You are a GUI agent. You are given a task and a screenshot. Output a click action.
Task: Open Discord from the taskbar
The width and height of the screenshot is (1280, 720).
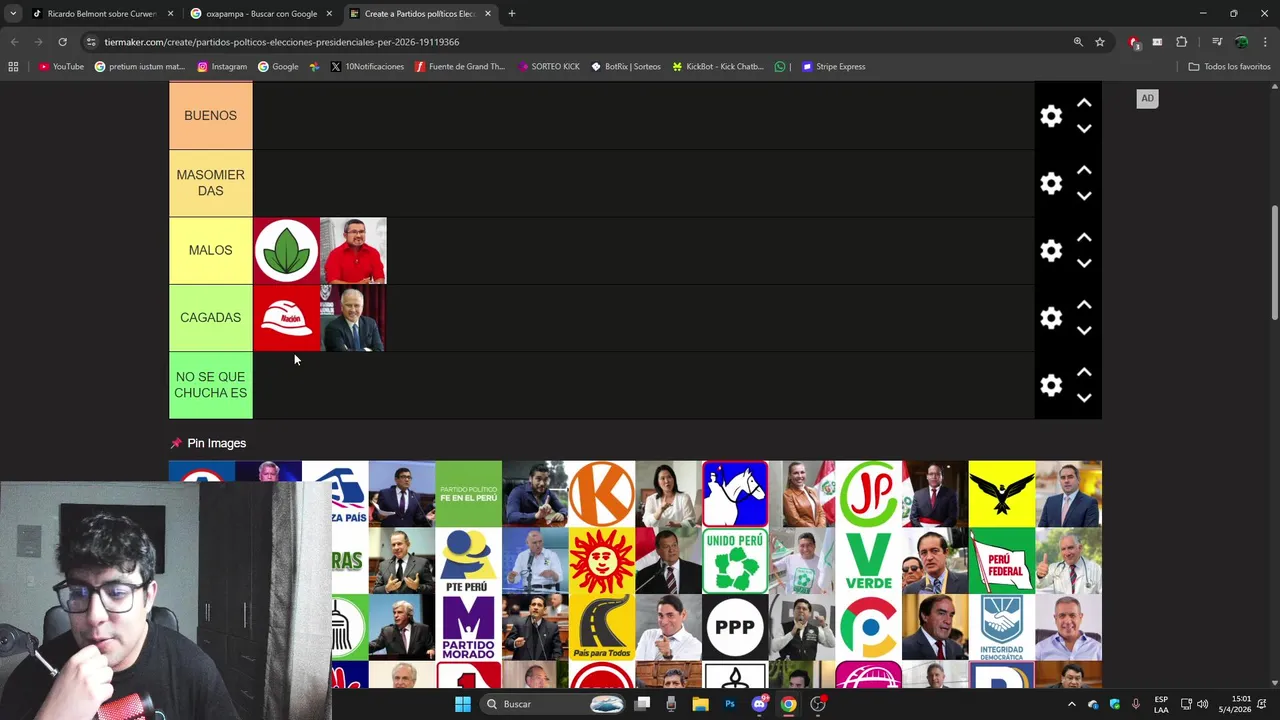759,704
